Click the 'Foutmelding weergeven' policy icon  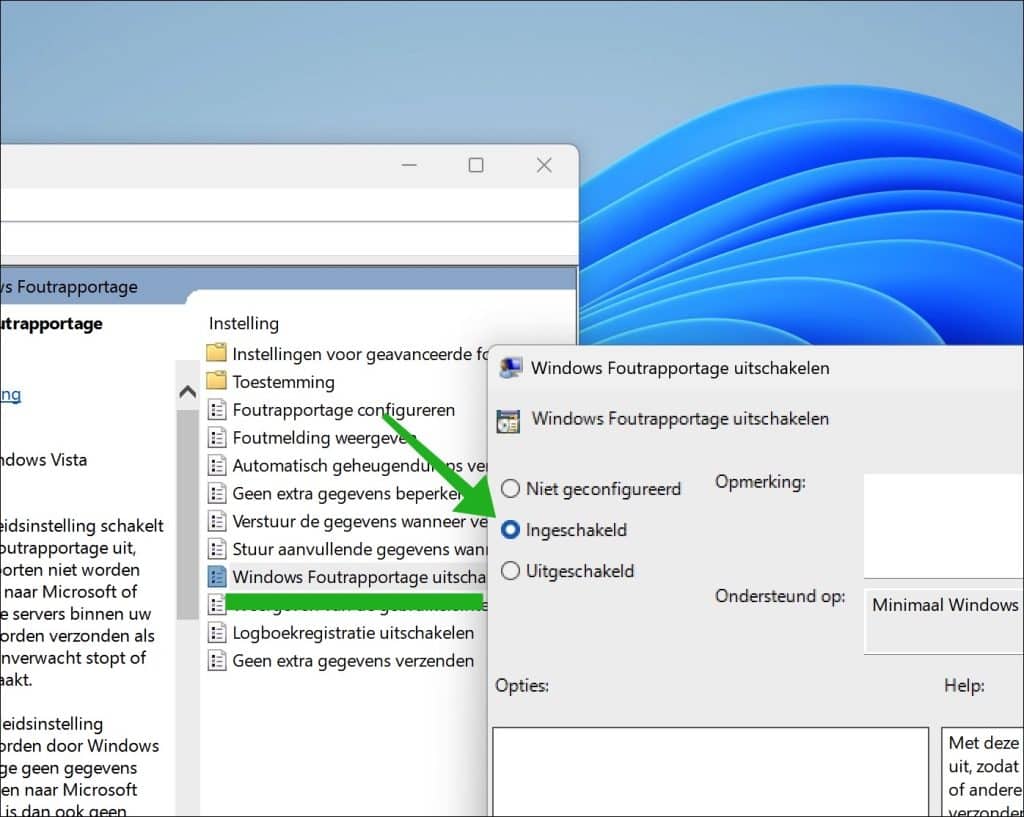pos(217,437)
